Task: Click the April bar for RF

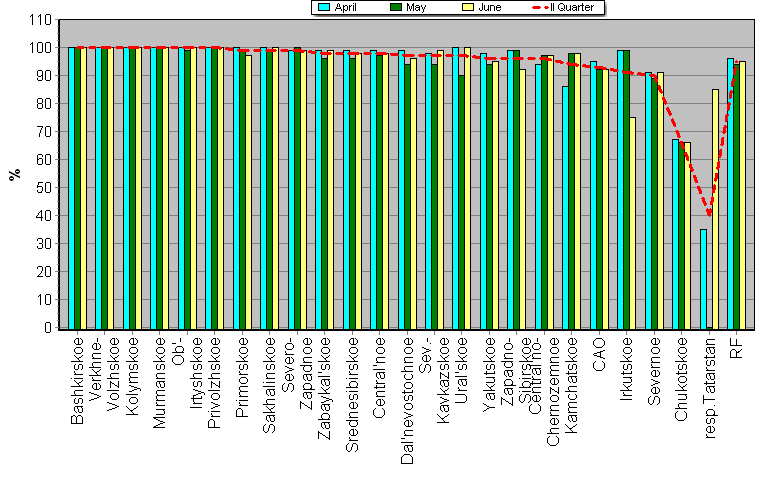Action: [x=730, y=194]
